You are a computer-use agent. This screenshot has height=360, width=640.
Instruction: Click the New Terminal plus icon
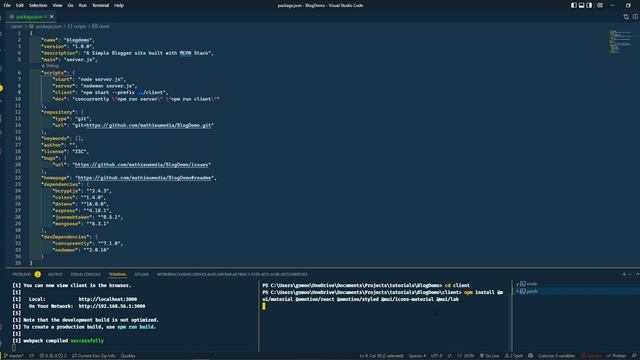click(624, 274)
